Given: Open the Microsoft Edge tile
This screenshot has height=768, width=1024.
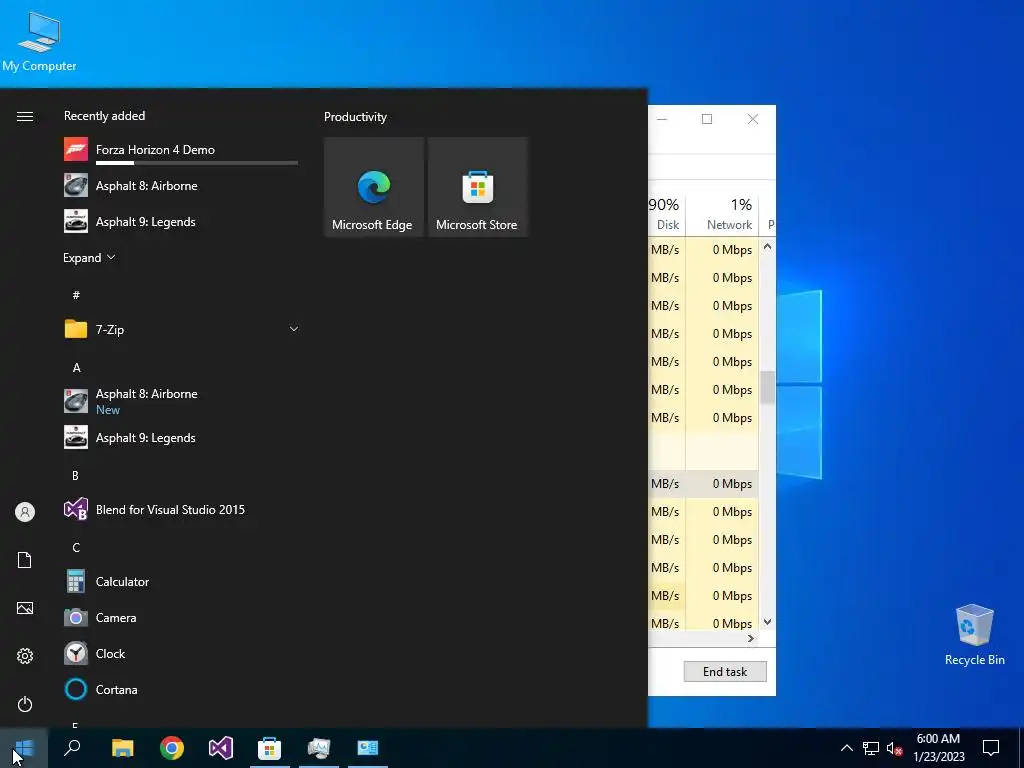Looking at the screenshot, I should tap(374, 187).
